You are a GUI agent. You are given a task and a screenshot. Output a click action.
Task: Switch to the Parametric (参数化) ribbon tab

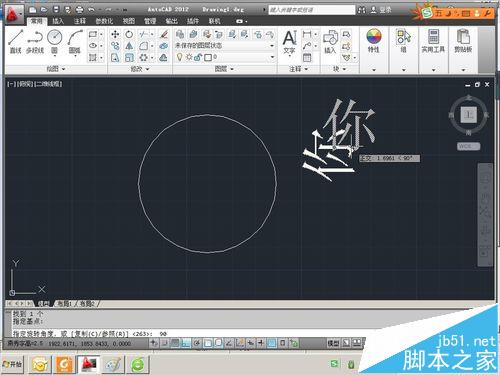(x=104, y=21)
